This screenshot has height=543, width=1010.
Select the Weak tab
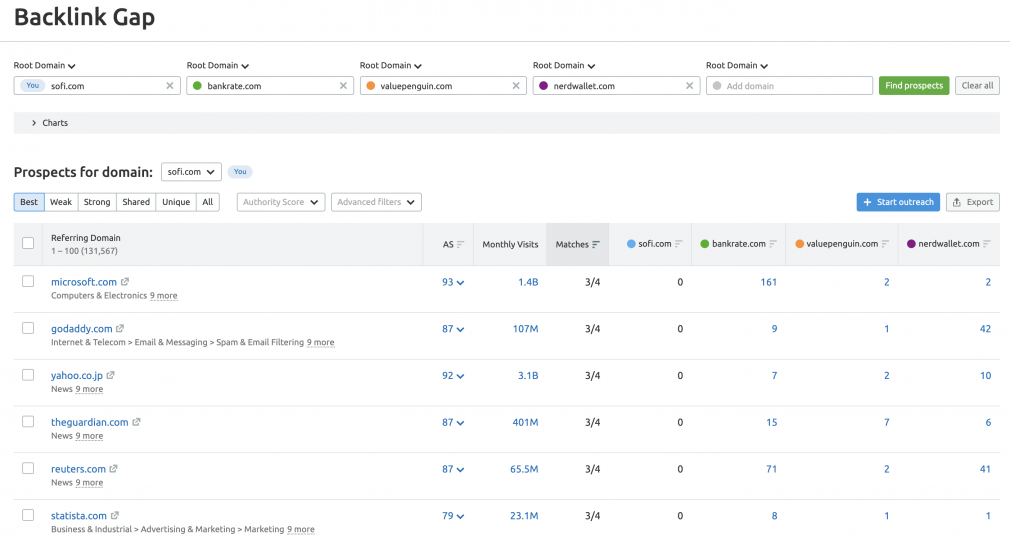pos(61,202)
